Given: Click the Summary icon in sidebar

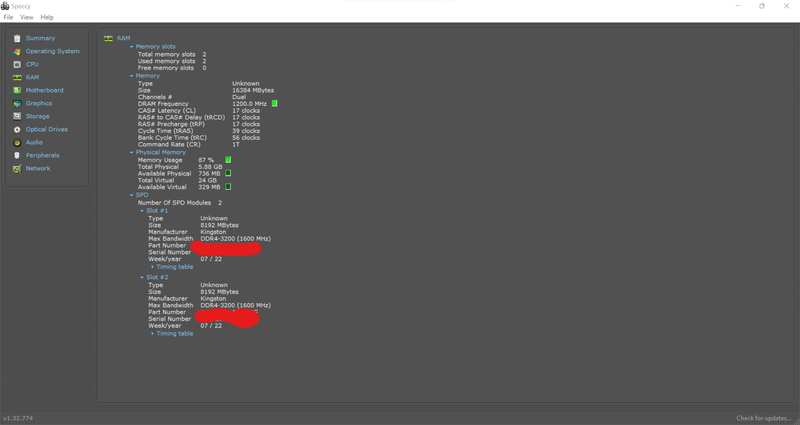Looking at the screenshot, I should point(17,38).
